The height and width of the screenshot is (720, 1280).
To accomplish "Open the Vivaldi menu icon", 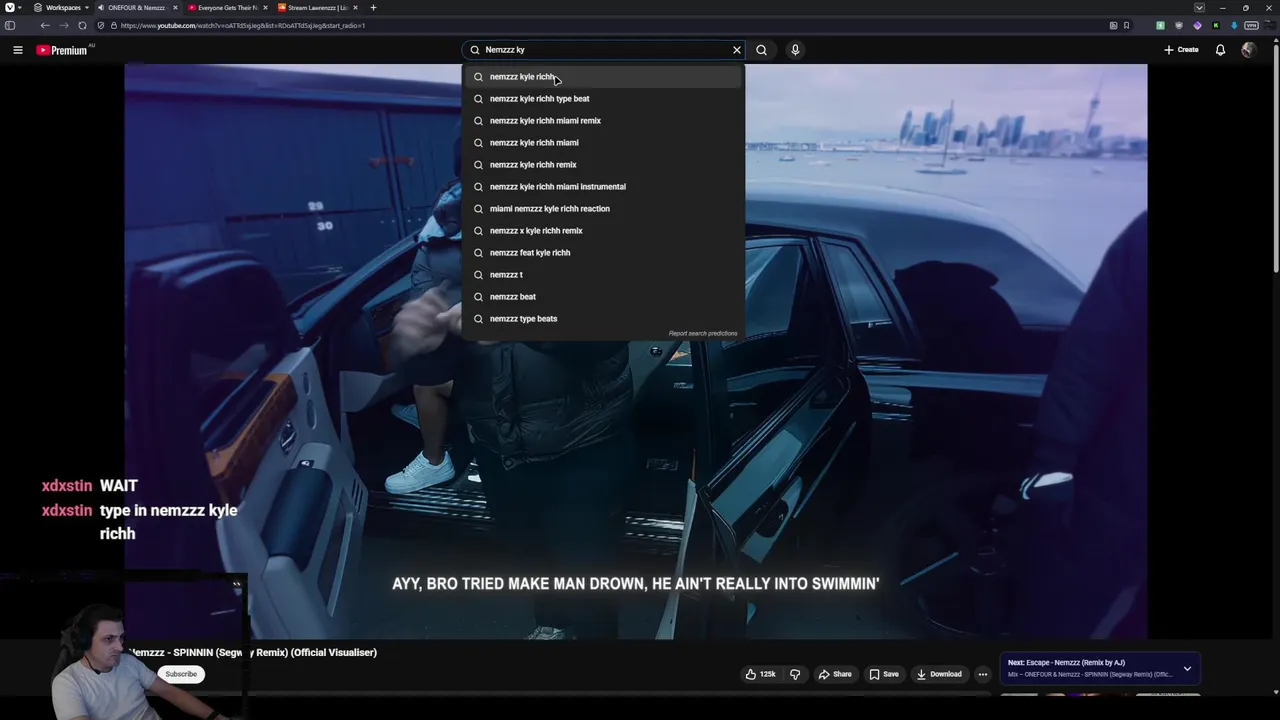I will pos(10,8).
